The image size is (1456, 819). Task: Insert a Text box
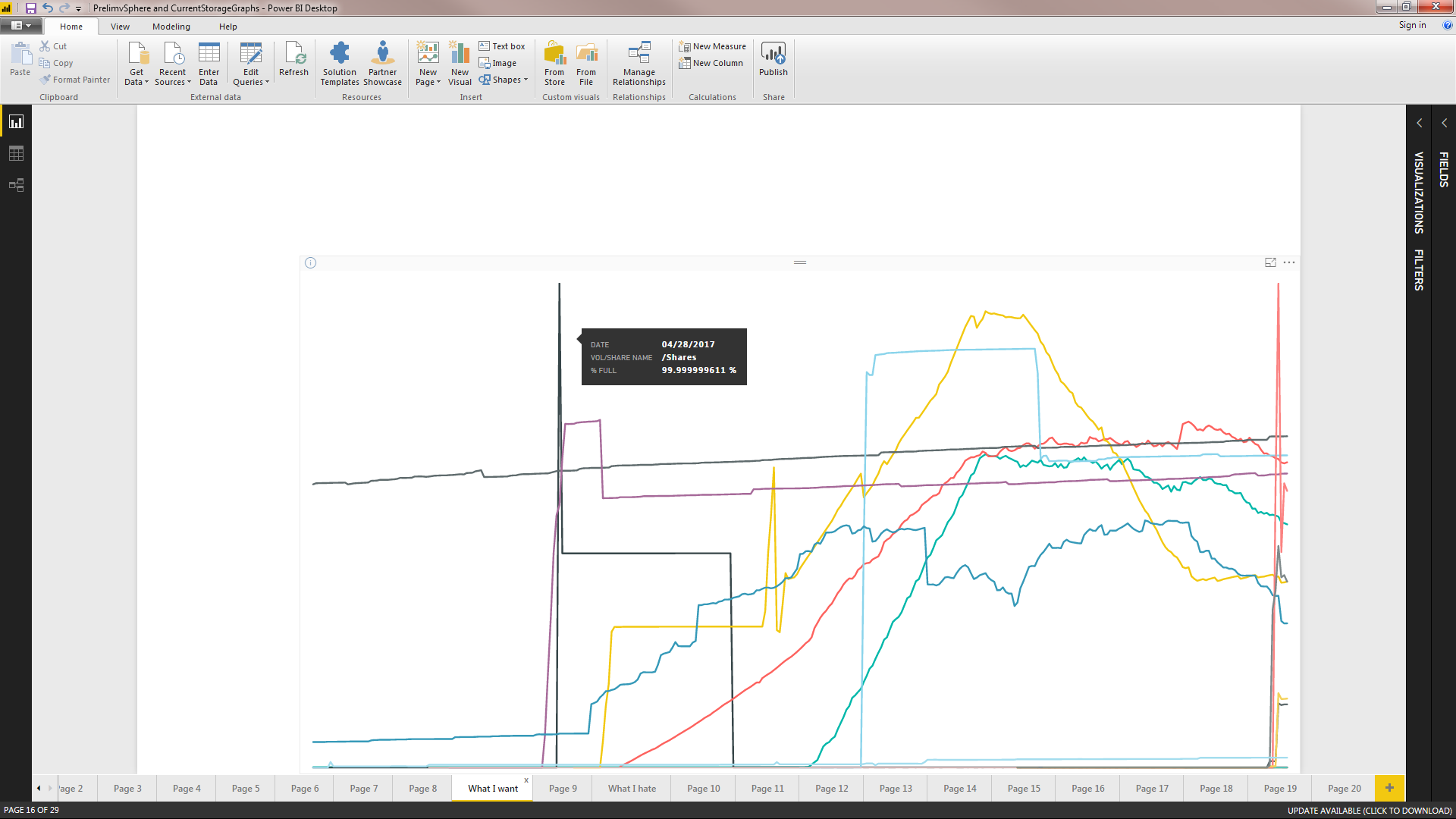click(502, 46)
